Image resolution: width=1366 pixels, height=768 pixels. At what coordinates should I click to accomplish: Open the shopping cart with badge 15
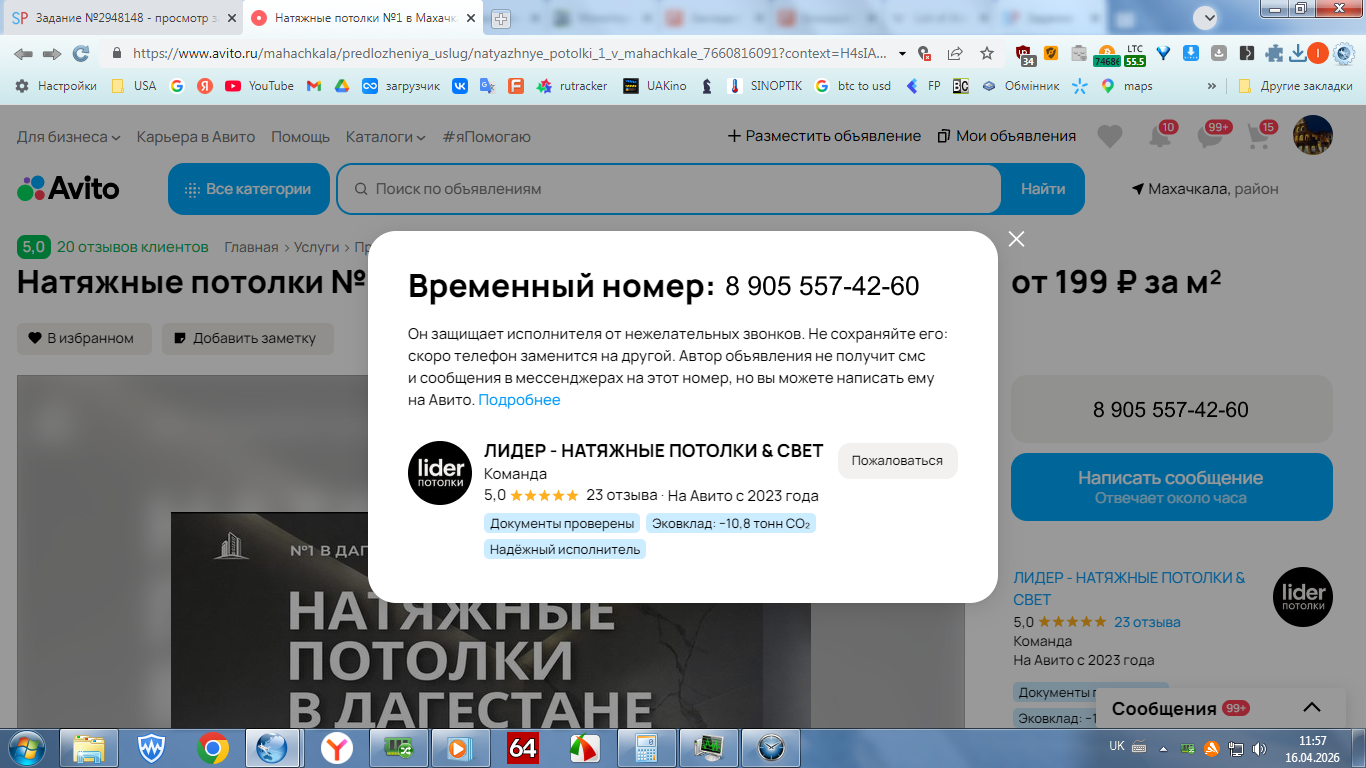pos(1259,136)
